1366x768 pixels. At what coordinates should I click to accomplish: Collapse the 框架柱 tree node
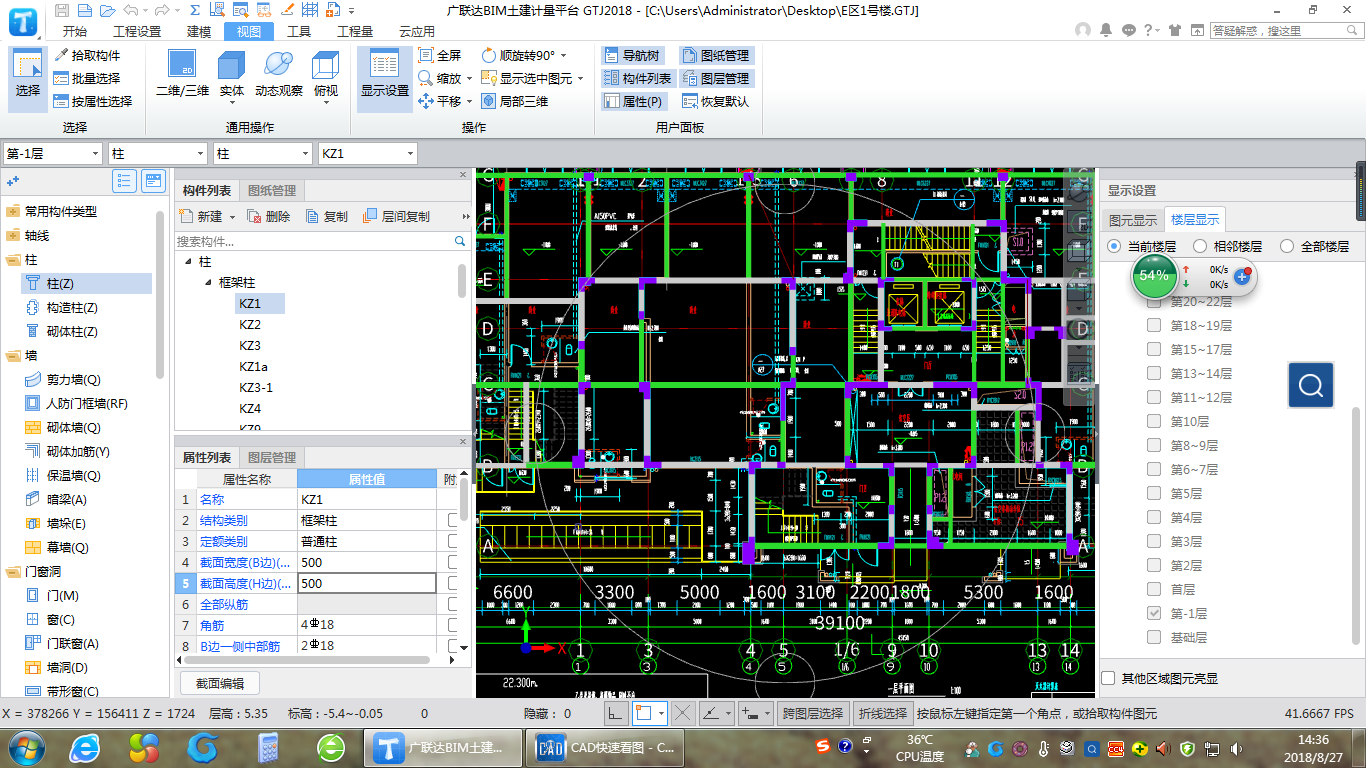[x=208, y=283]
